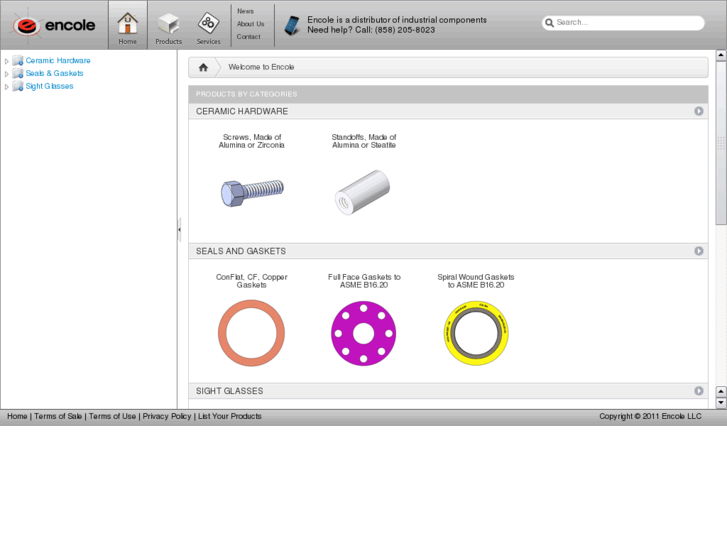727x545 pixels.
Task: Click the Encole logo
Action: 54,24
